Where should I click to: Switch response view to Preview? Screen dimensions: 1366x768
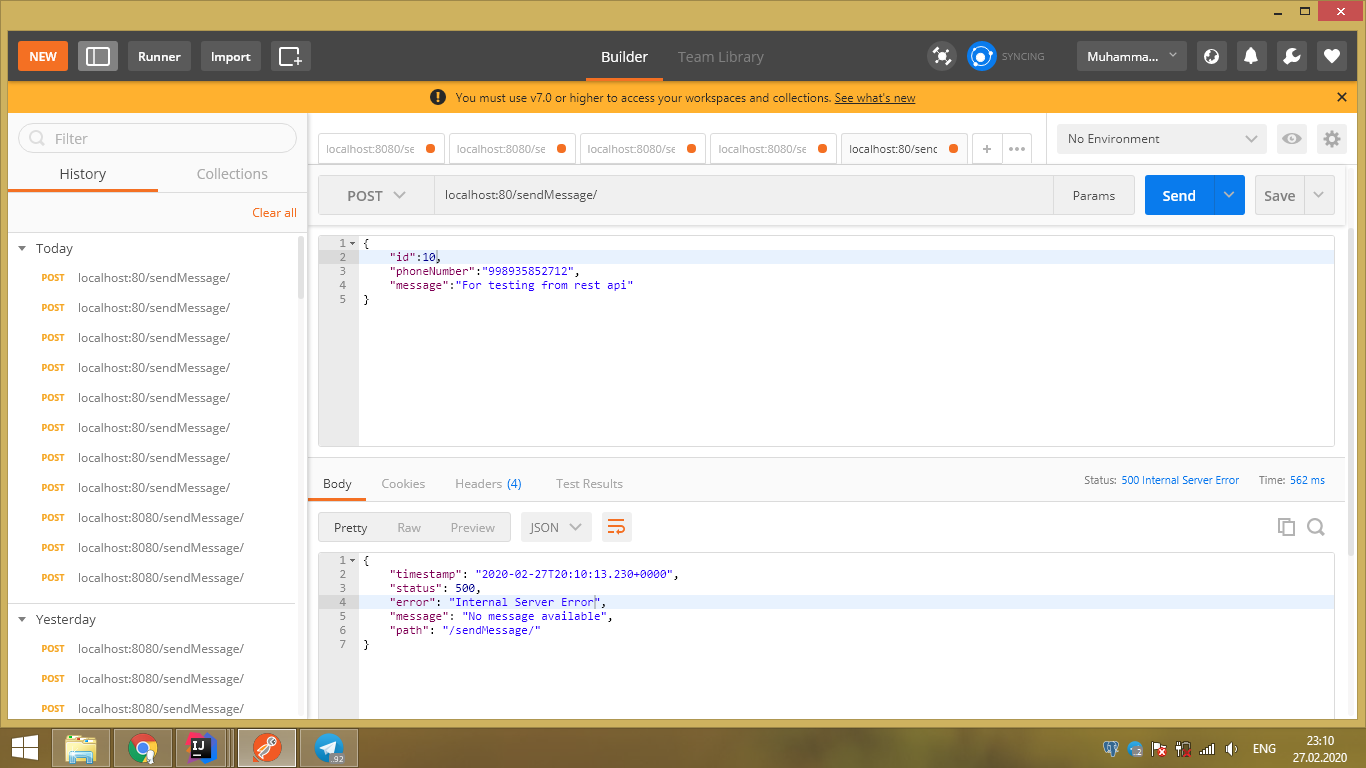pos(472,527)
